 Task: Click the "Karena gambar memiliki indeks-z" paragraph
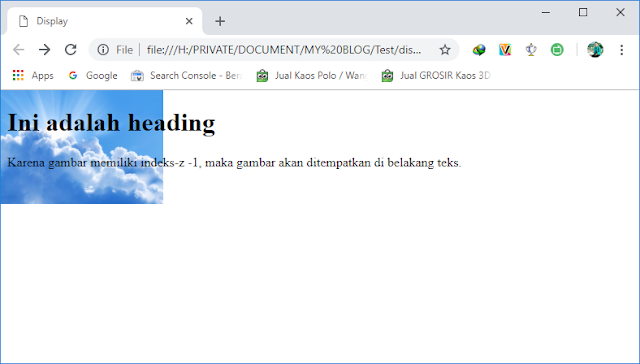pyautogui.click(x=234, y=162)
